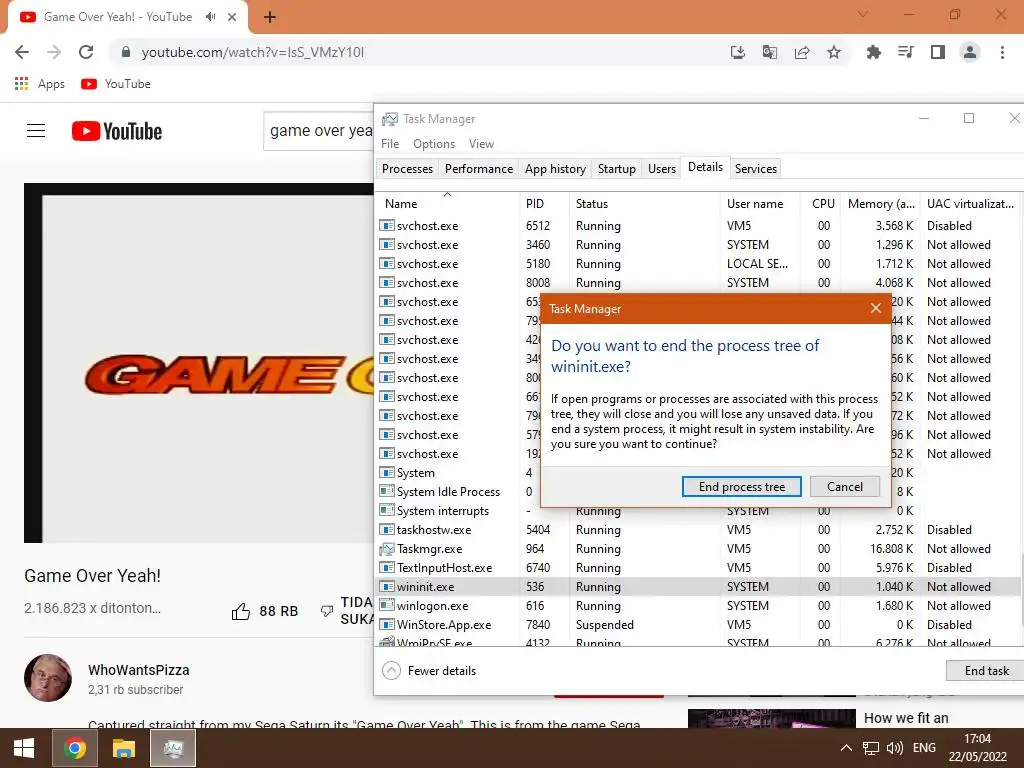Image resolution: width=1024 pixels, height=768 pixels.
Task: Go back in Chrome browser
Action: click(22, 52)
